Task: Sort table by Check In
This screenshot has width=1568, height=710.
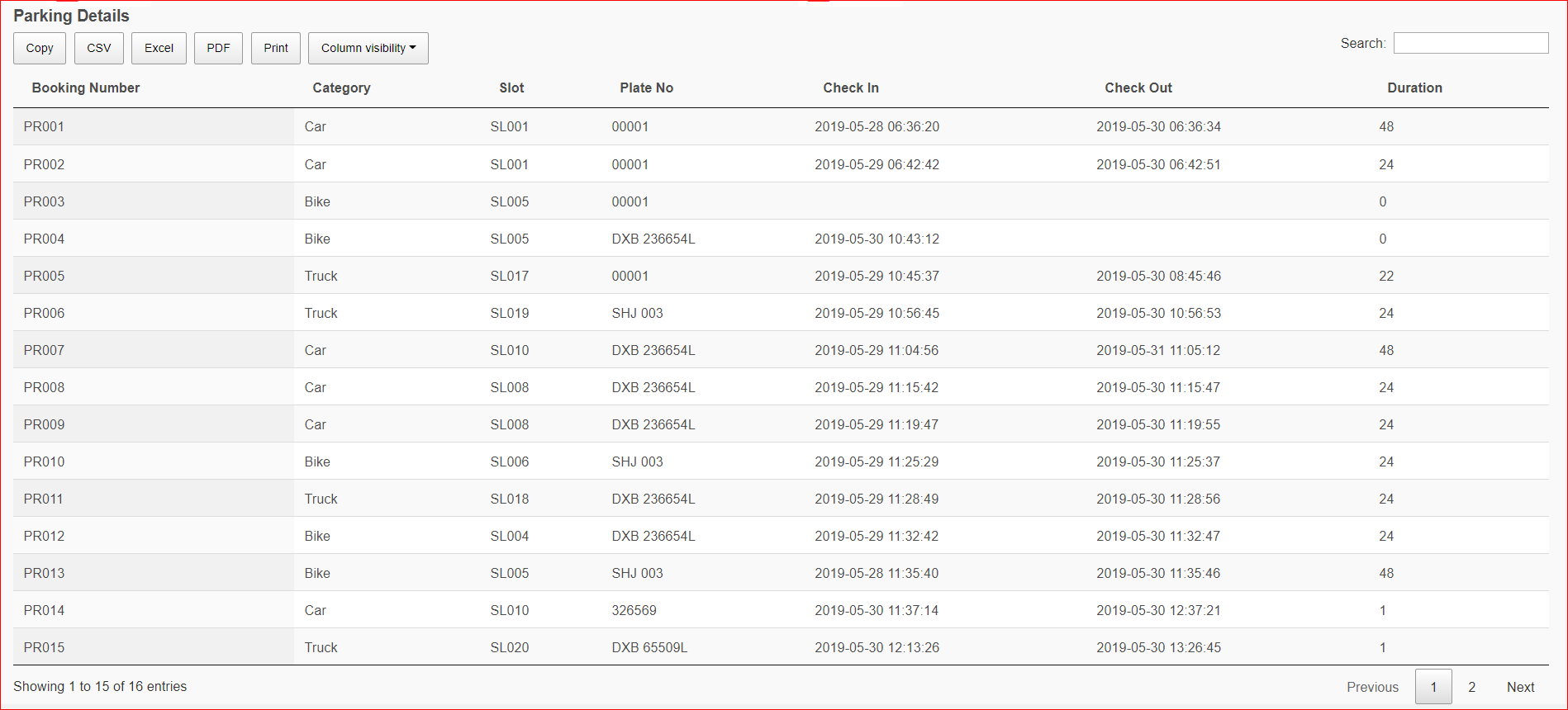Action: pos(850,88)
